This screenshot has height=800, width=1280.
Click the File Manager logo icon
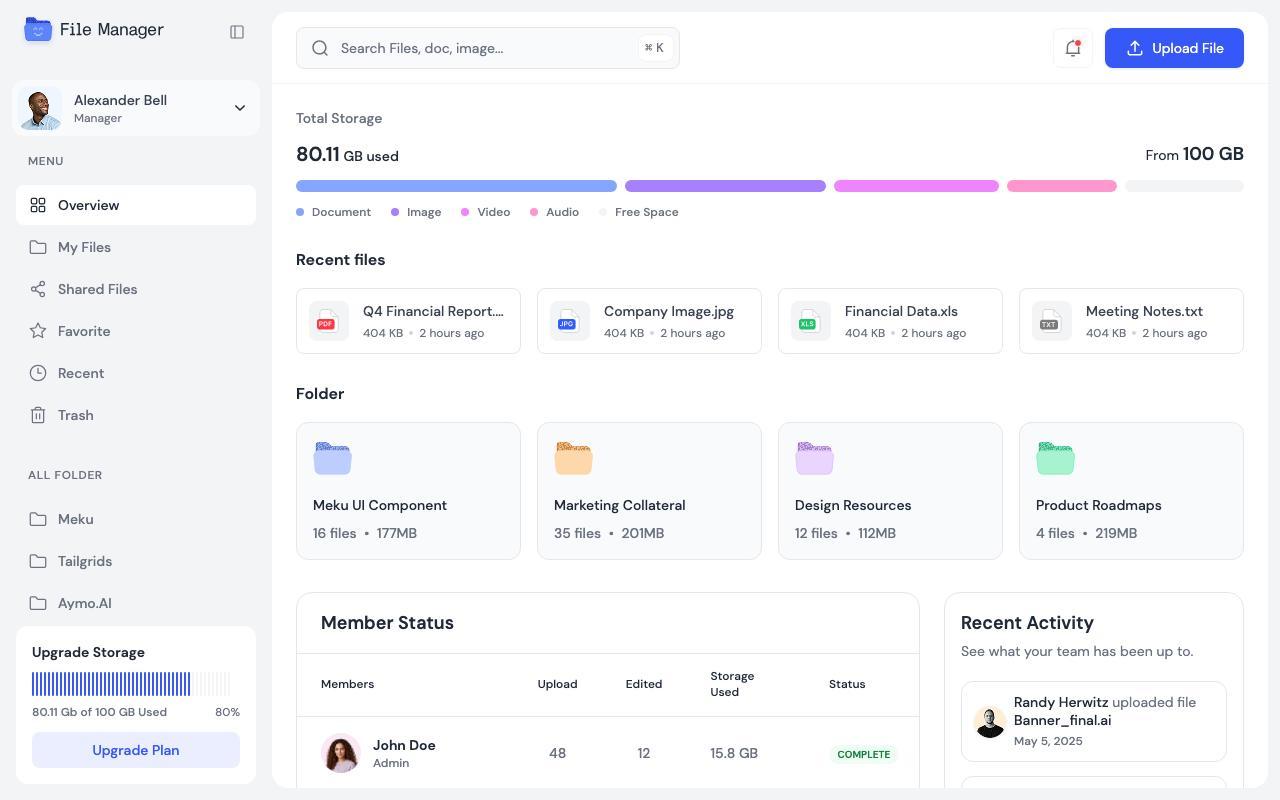38,30
